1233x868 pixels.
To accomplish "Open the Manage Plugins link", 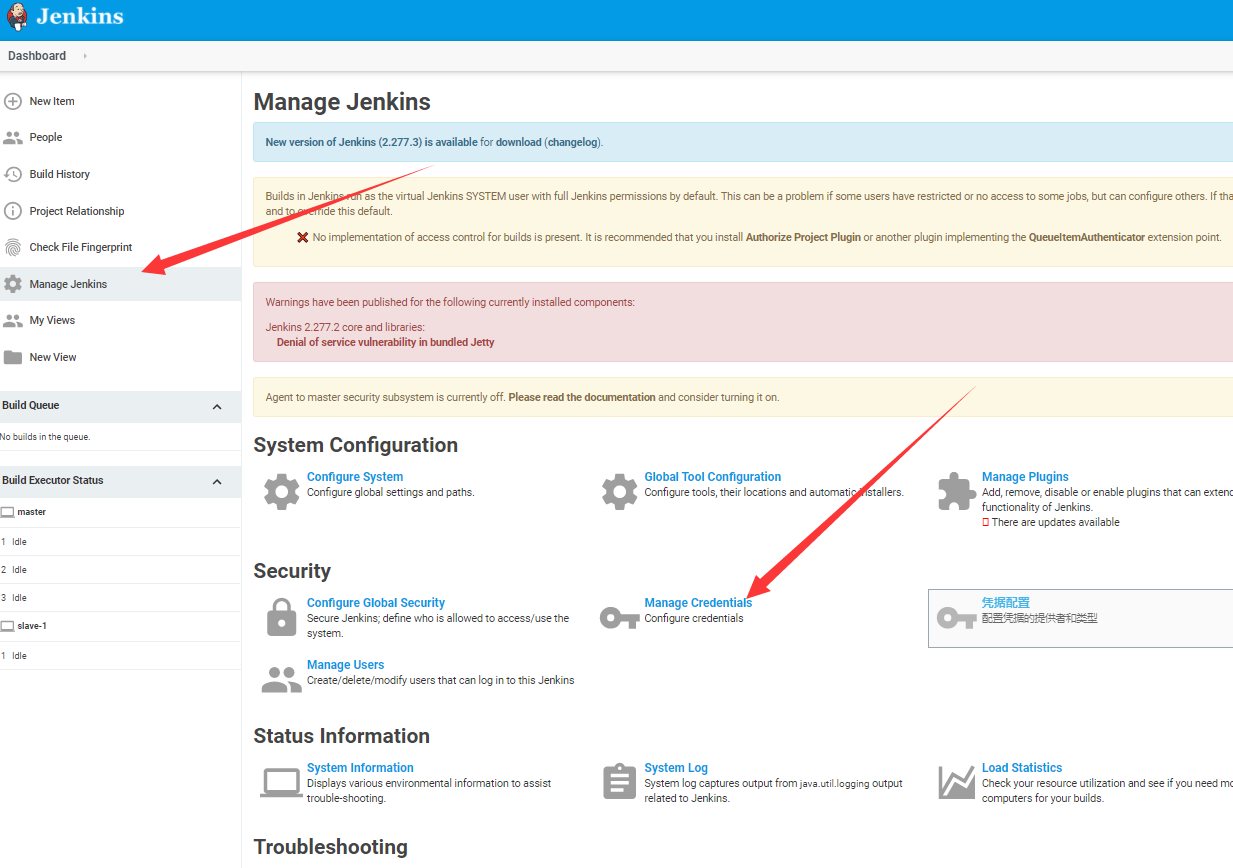I will pos(1025,477).
